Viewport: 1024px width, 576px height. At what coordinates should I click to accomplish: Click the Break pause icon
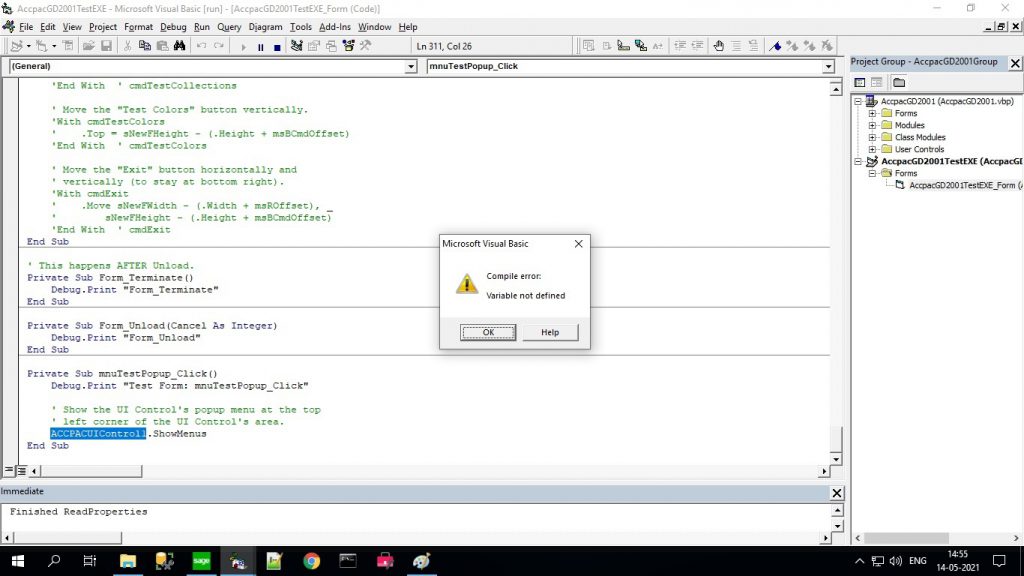click(x=261, y=46)
